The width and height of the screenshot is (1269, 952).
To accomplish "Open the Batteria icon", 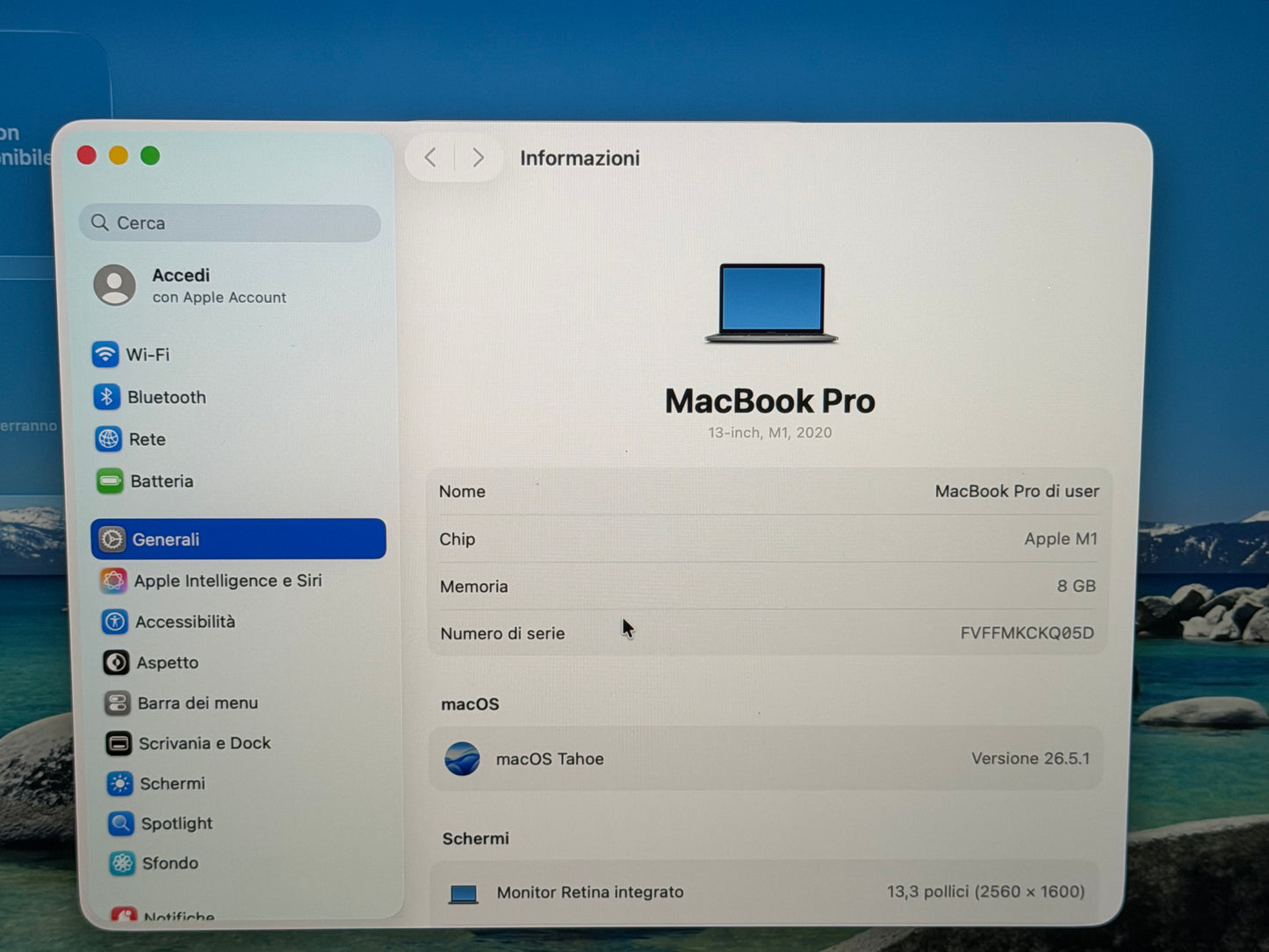I will click(x=110, y=481).
